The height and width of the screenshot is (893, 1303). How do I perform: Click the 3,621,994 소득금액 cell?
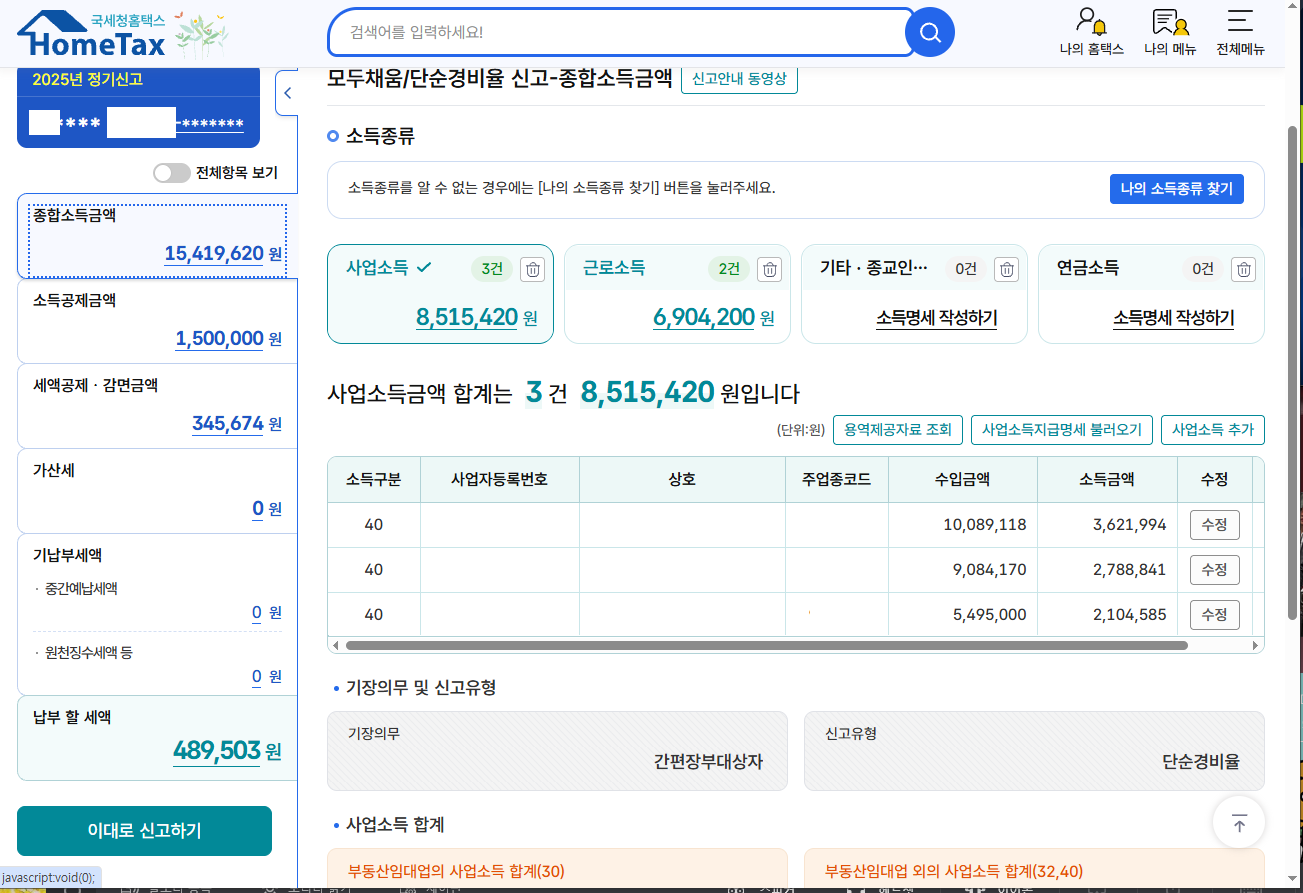1107,525
